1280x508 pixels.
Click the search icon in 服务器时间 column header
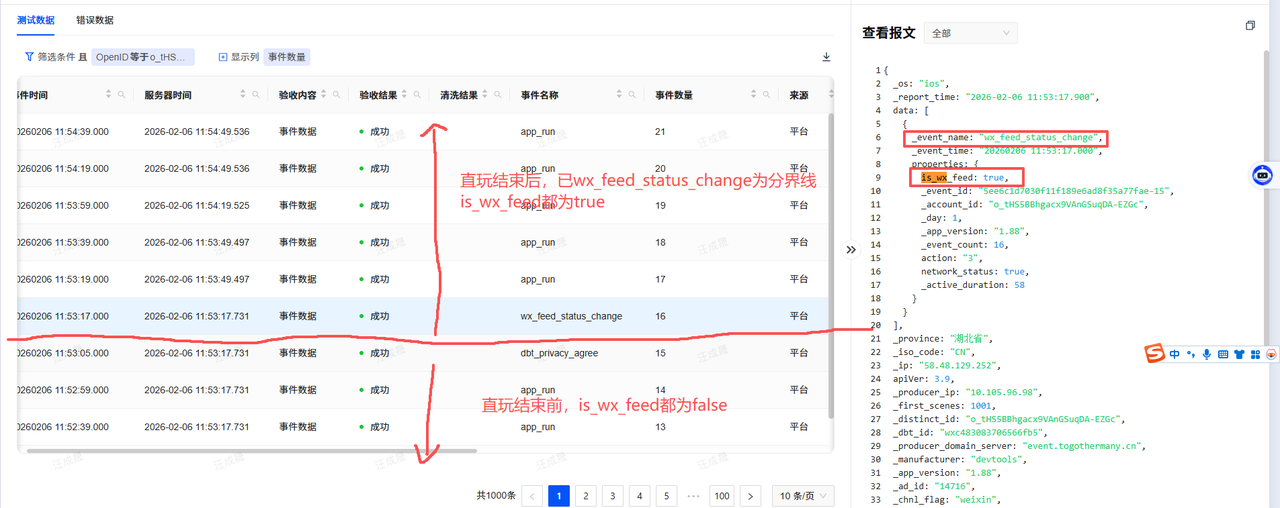256,95
